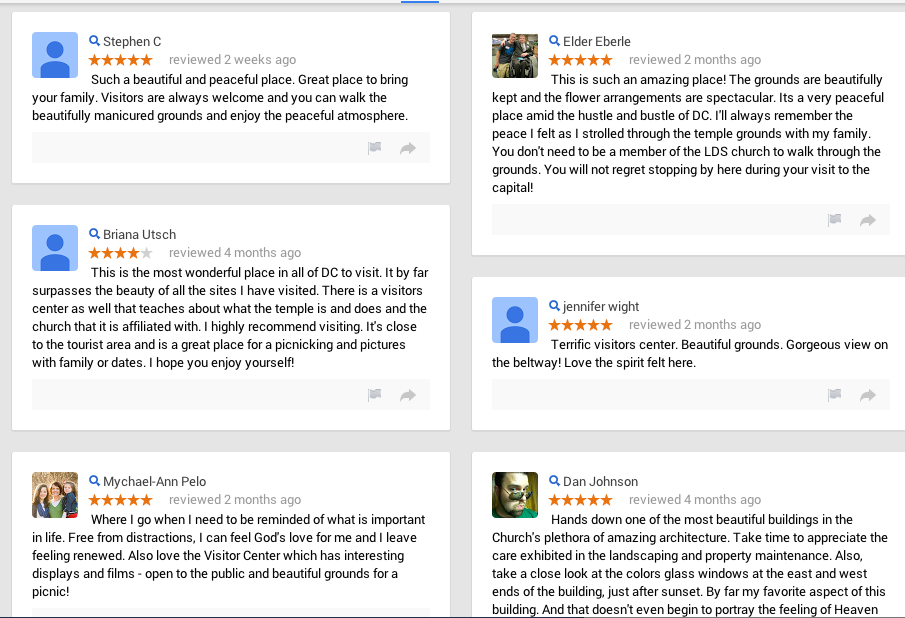Flag jennifer wight's review
The height and width of the screenshot is (618, 905).
coord(835,395)
